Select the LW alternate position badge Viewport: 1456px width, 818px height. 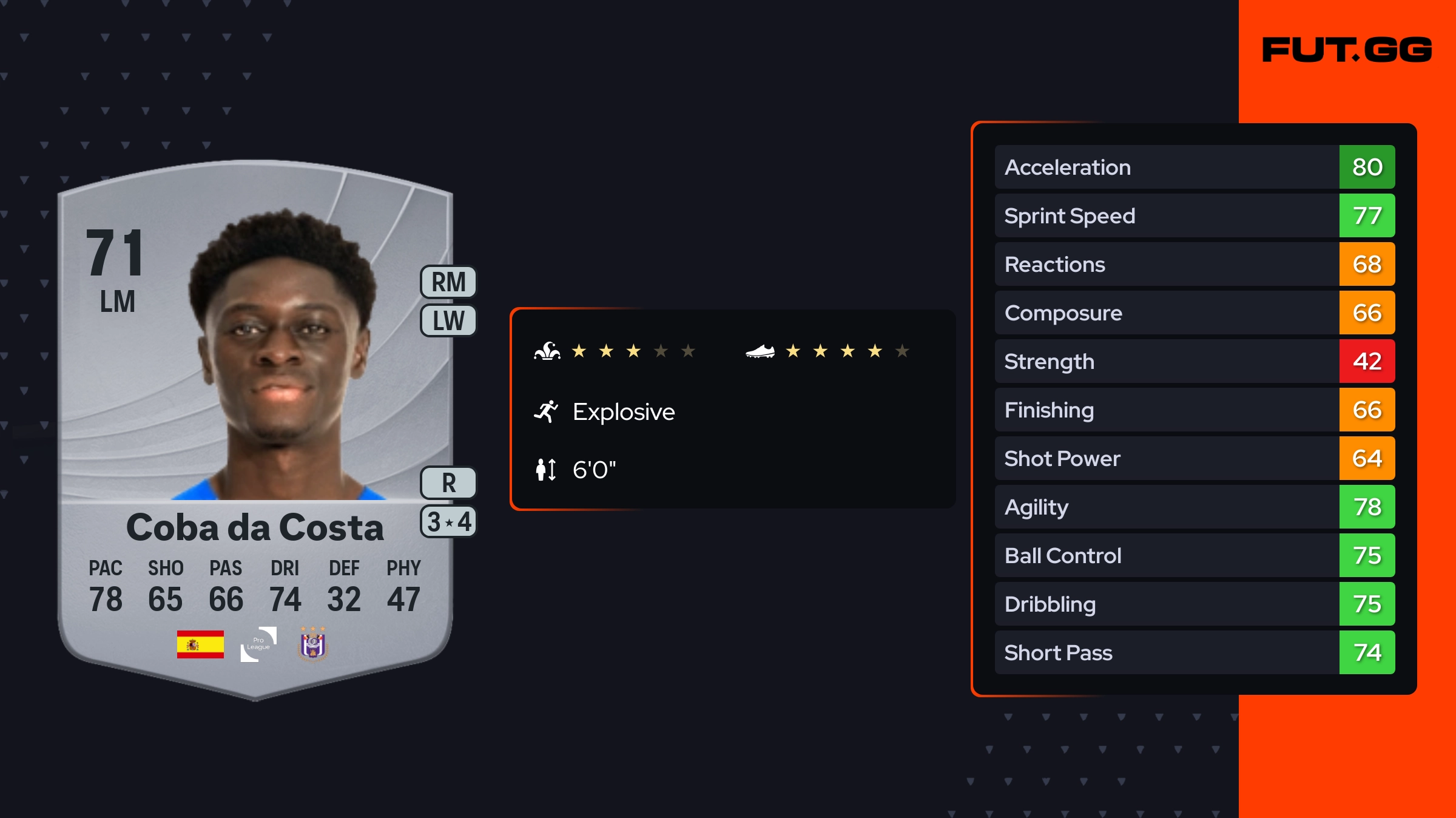click(448, 320)
